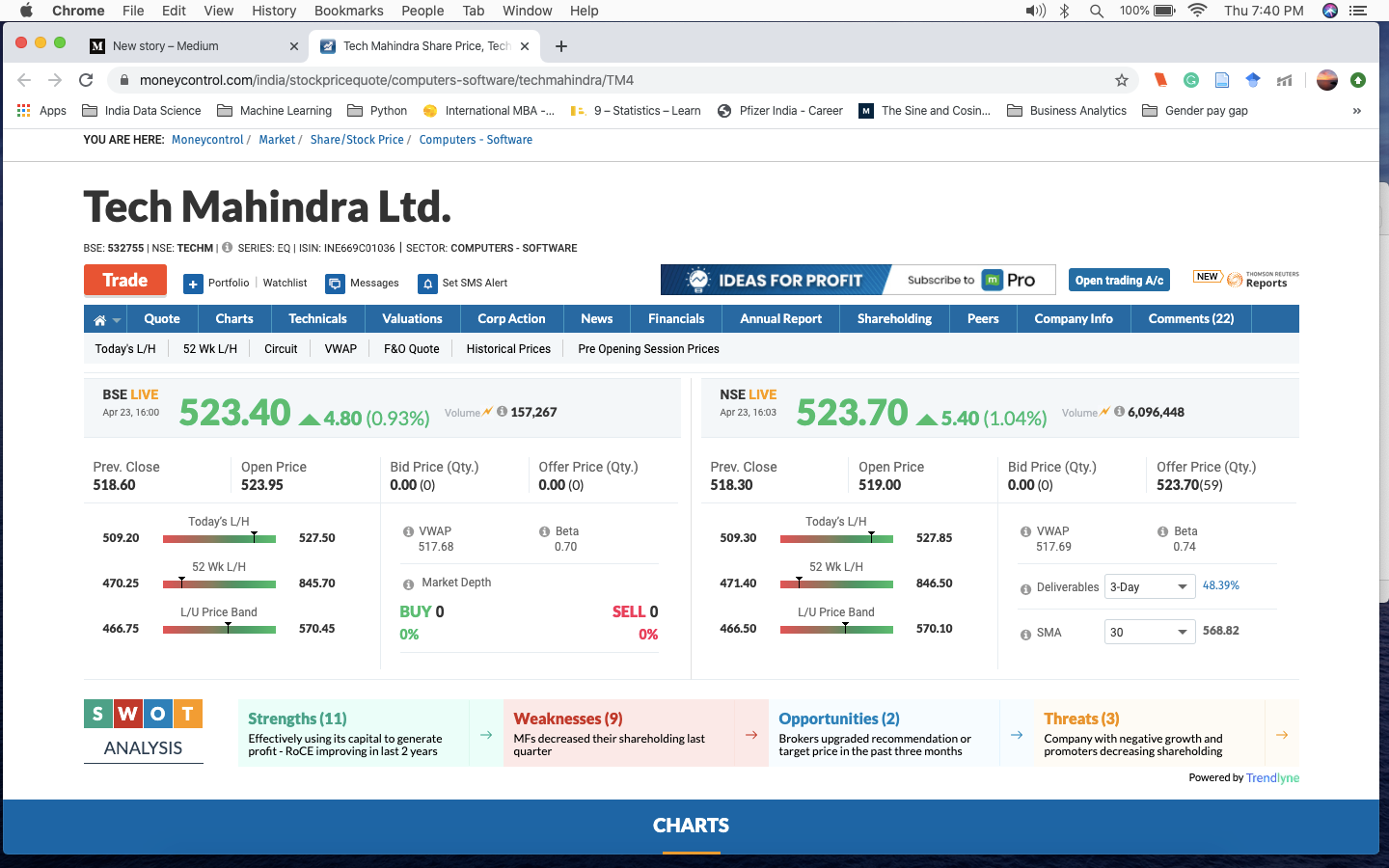
Task: Click the NSE 52 Wk L/H range bar
Action: tap(836, 583)
